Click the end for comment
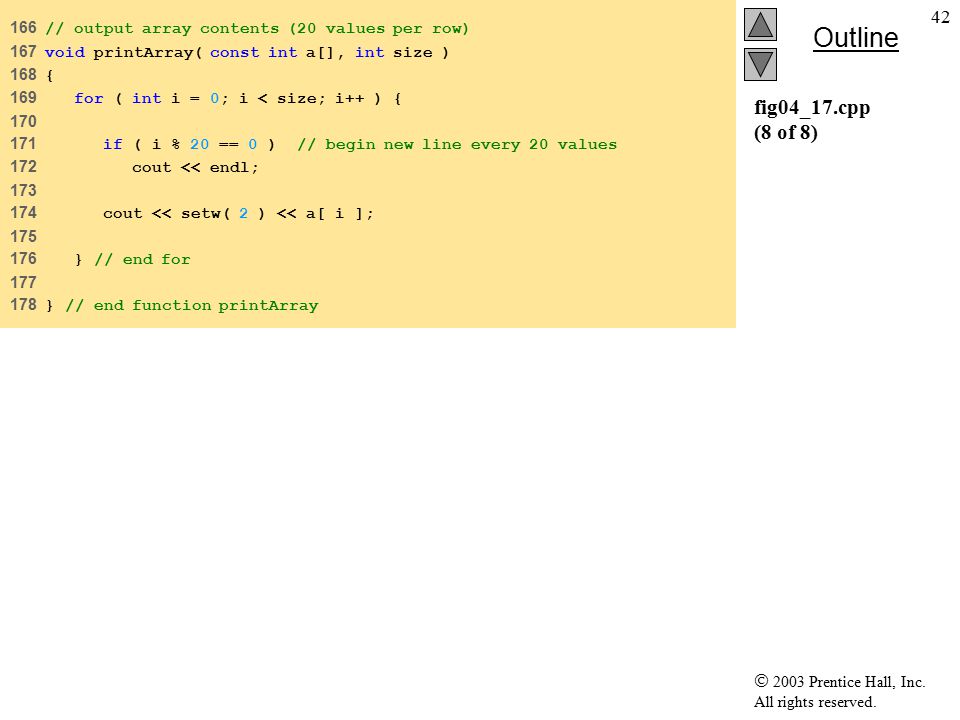The width and height of the screenshot is (960, 720). coord(142,260)
